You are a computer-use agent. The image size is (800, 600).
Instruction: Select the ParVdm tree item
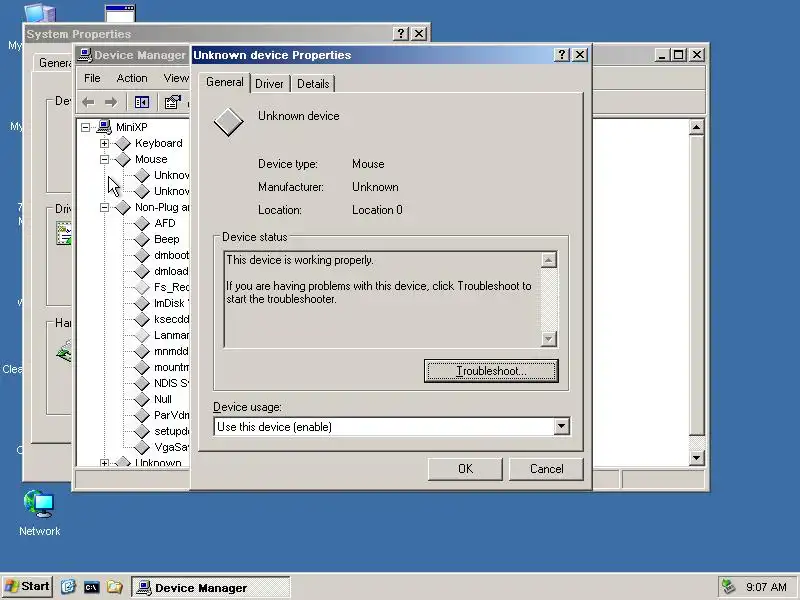tap(171, 415)
